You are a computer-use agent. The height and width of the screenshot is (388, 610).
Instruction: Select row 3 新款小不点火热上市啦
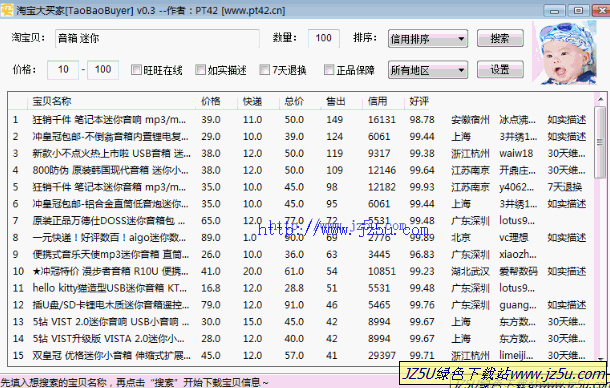[x=301, y=153]
